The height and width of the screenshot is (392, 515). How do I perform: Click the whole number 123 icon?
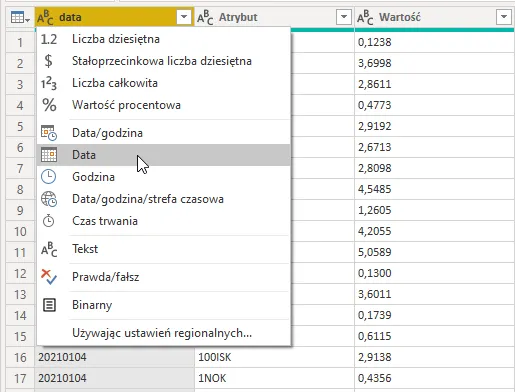point(49,83)
